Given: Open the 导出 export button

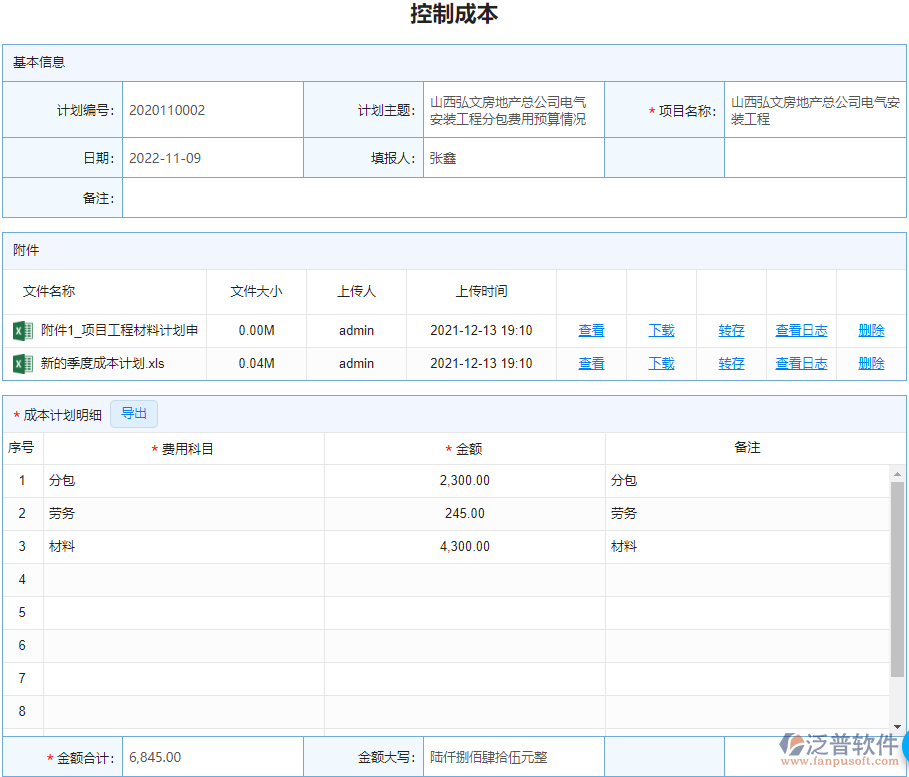Looking at the screenshot, I should [133, 413].
